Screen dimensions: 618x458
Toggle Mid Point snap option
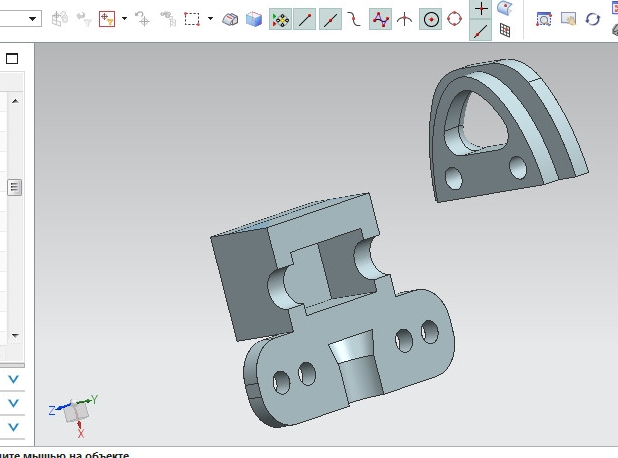(331, 19)
